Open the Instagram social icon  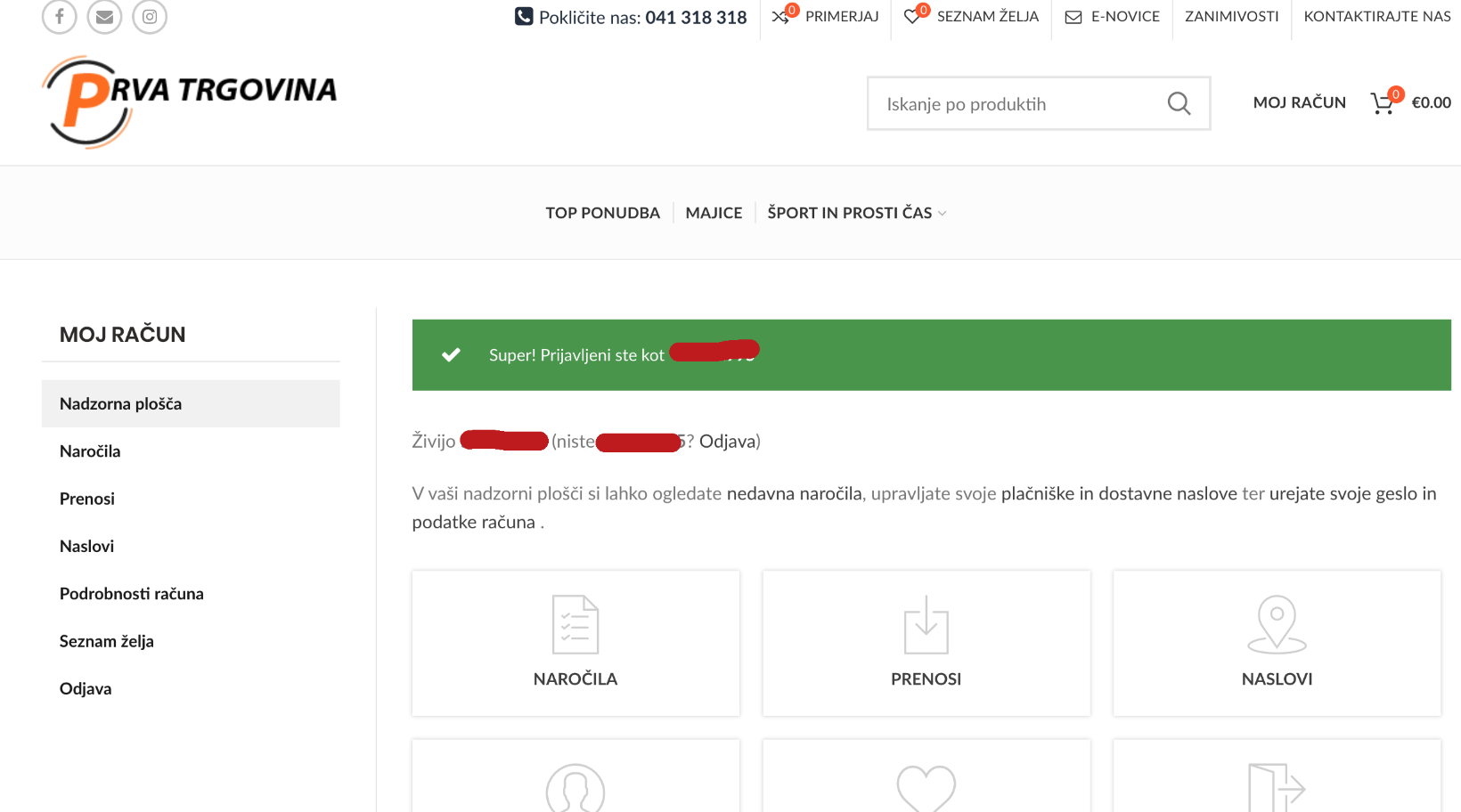point(150,17)
